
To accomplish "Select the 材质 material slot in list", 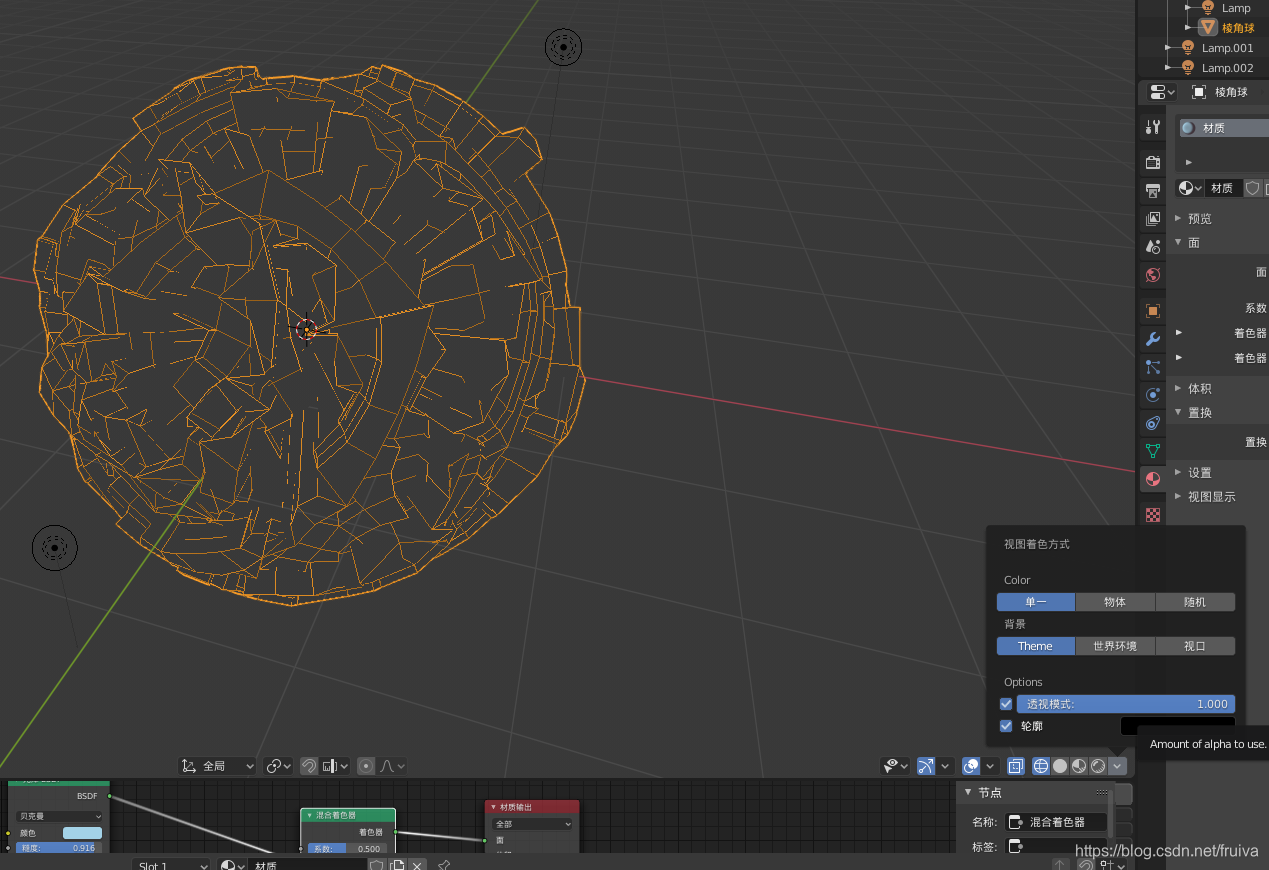I will pos(1225,128).
